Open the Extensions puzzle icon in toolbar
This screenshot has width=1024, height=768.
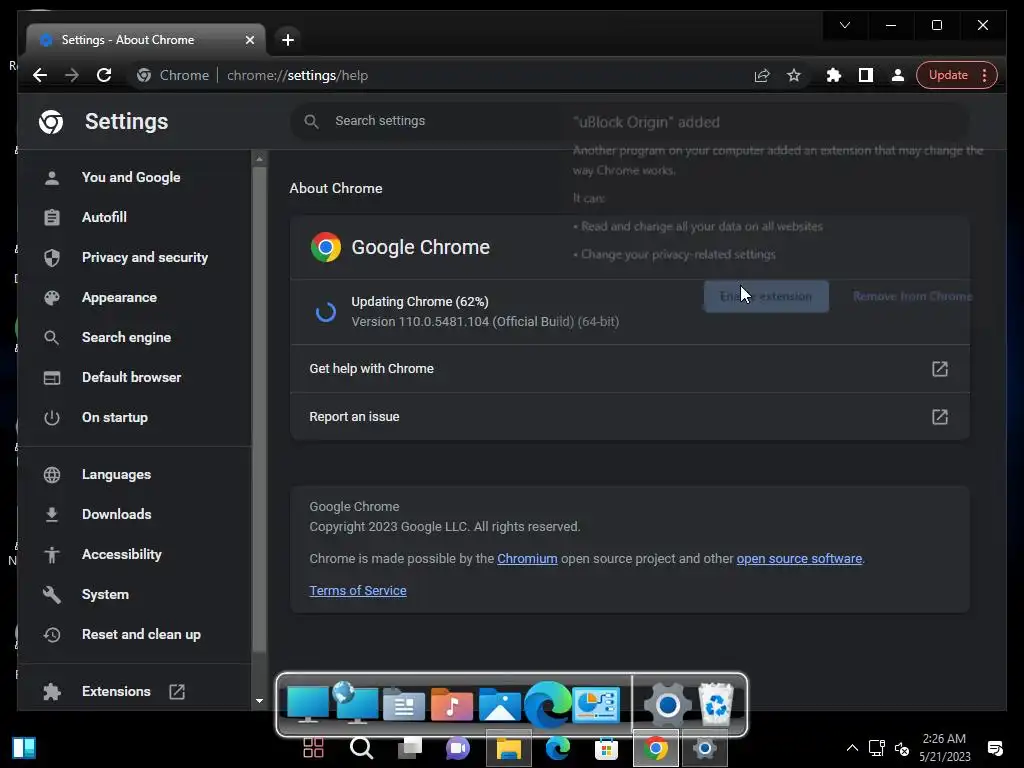[833, 75]
